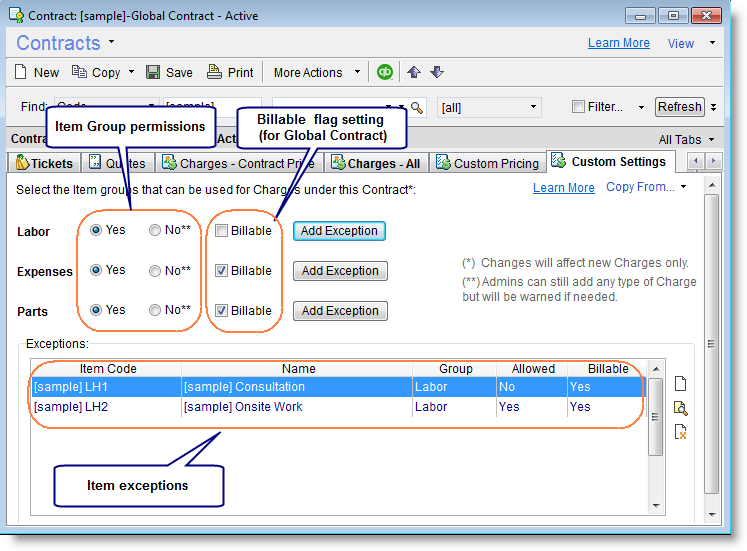
Task: Switch to the Charges - All tab
Action: click(x=375, y=163)
